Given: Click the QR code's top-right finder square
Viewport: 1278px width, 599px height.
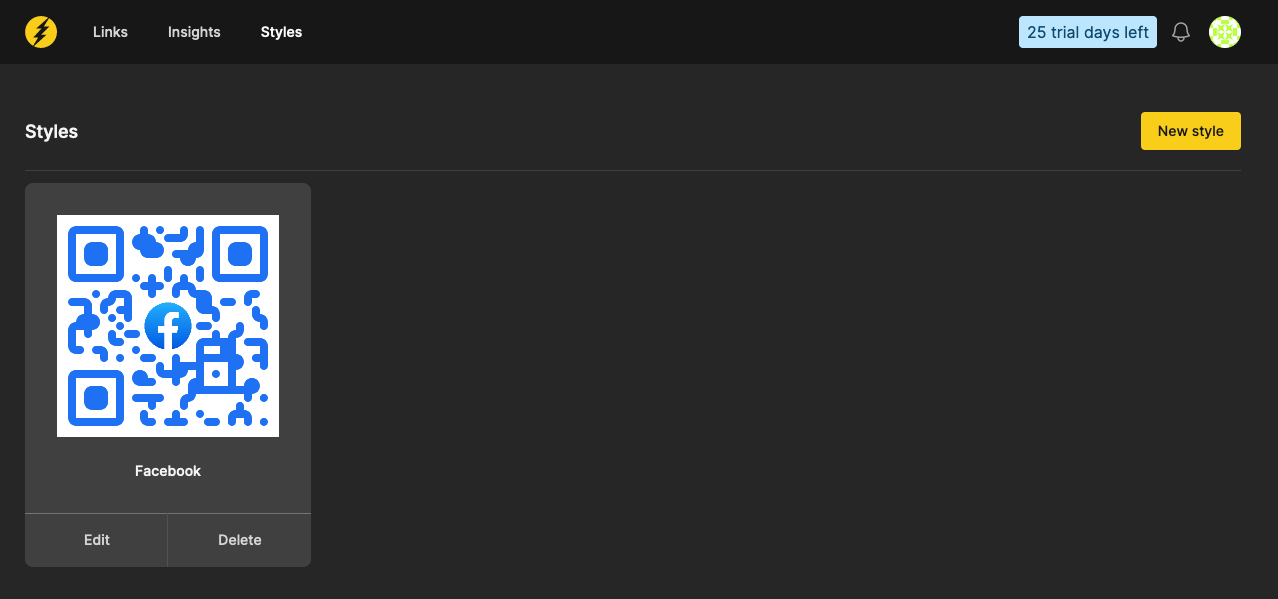Looking at the screenshot, I should (240, 254).
